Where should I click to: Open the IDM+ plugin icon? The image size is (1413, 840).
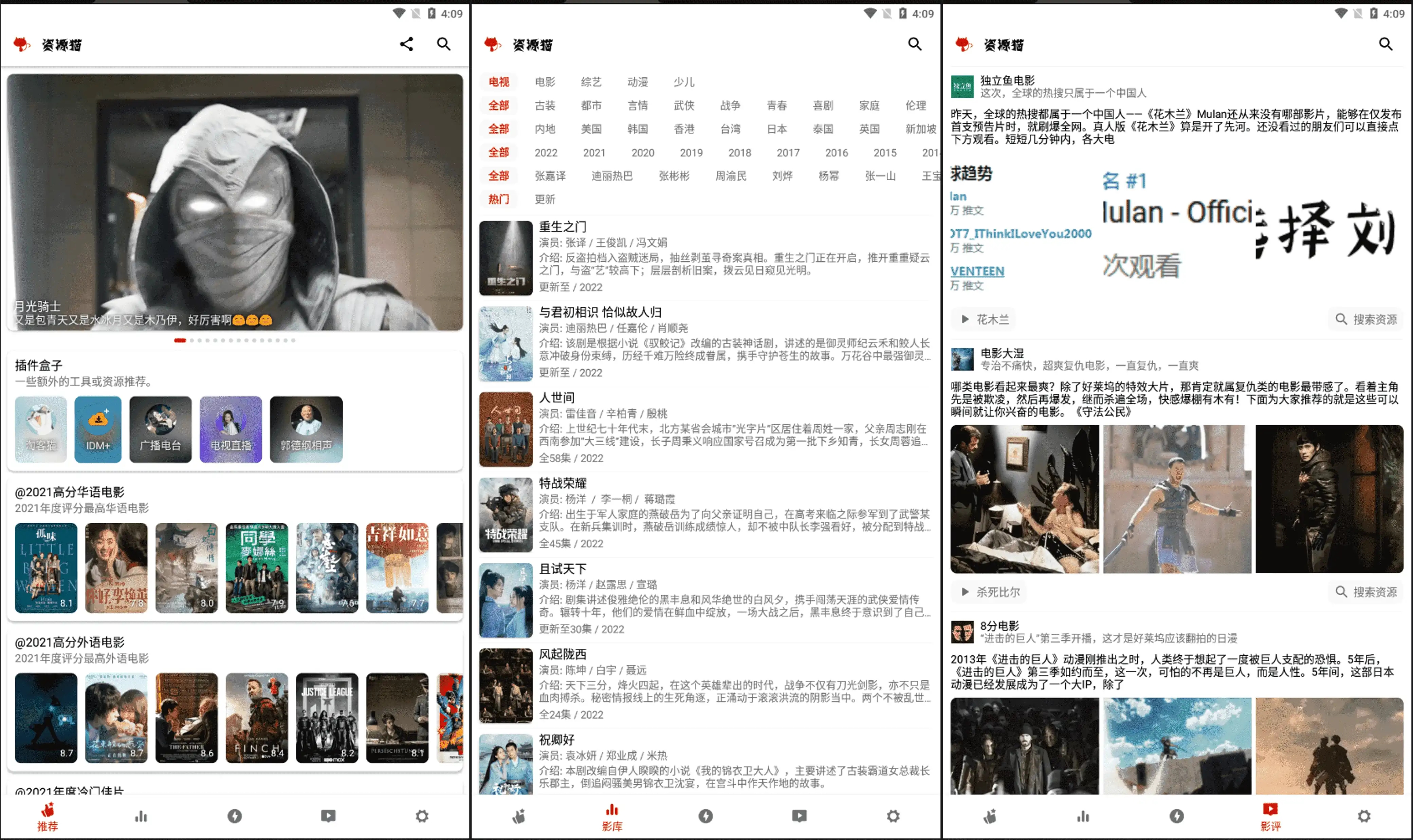[x=98, y=429]
